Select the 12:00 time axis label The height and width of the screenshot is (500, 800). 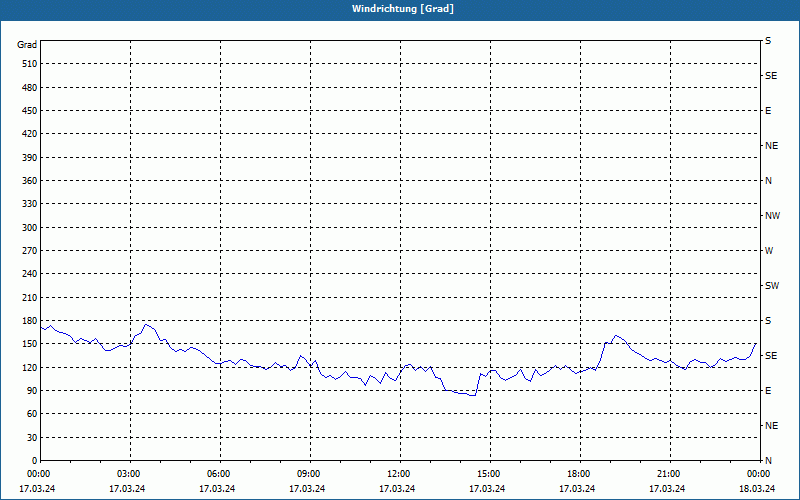coord(398,473)
